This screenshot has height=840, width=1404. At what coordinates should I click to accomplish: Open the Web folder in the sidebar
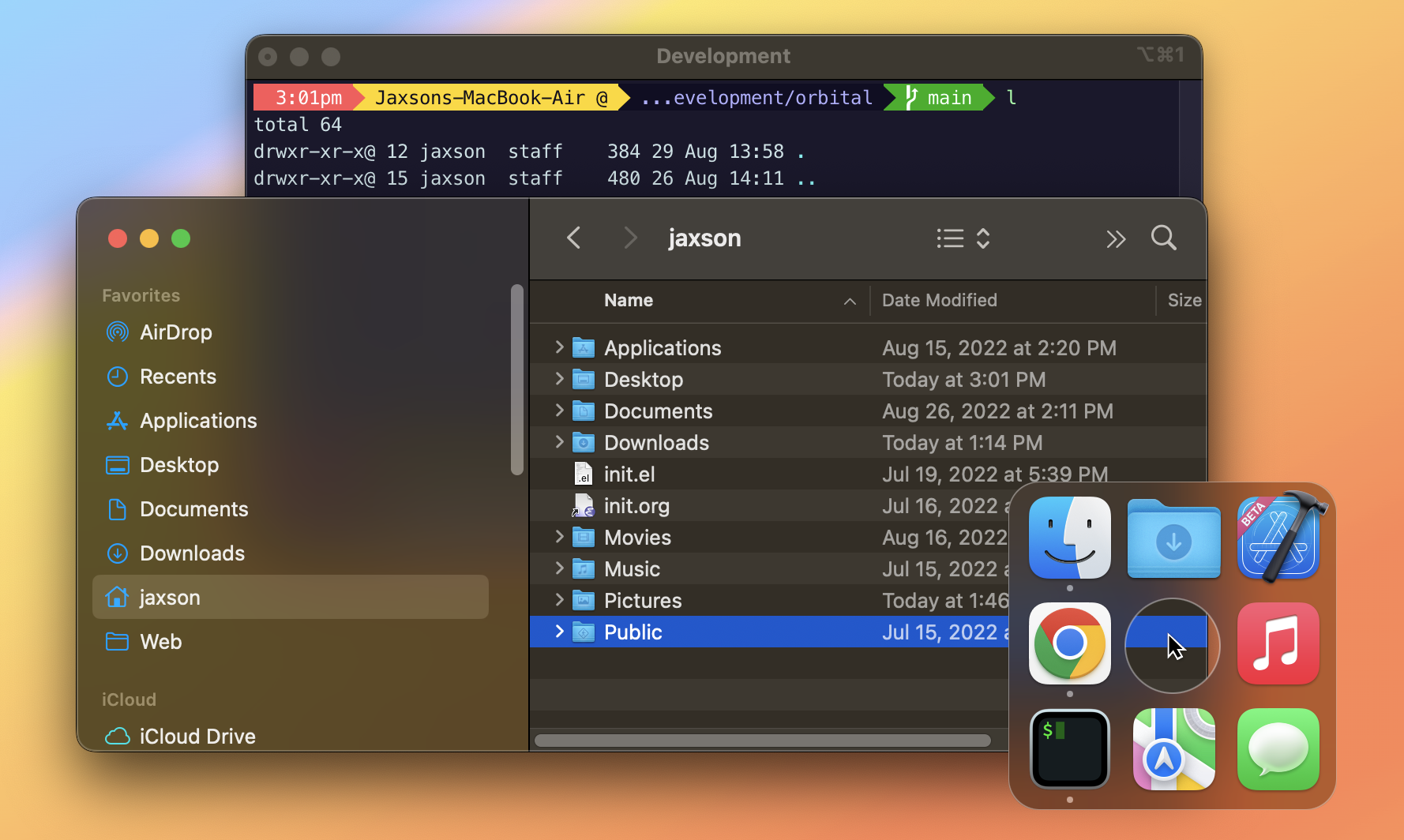point(291,642)
